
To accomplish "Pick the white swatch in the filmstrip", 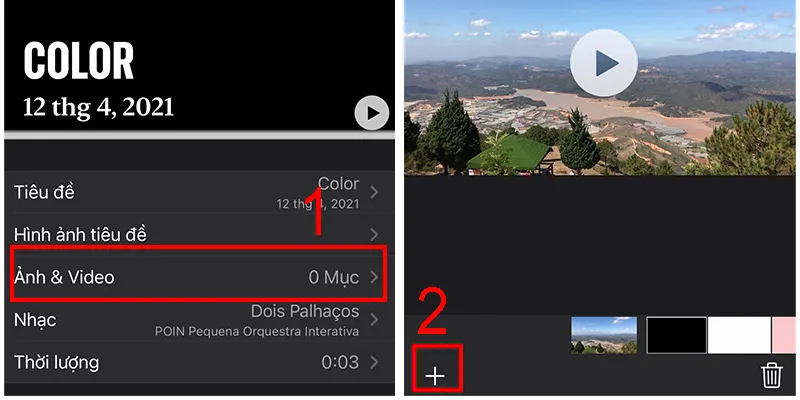I will click(x=739, y=335).
